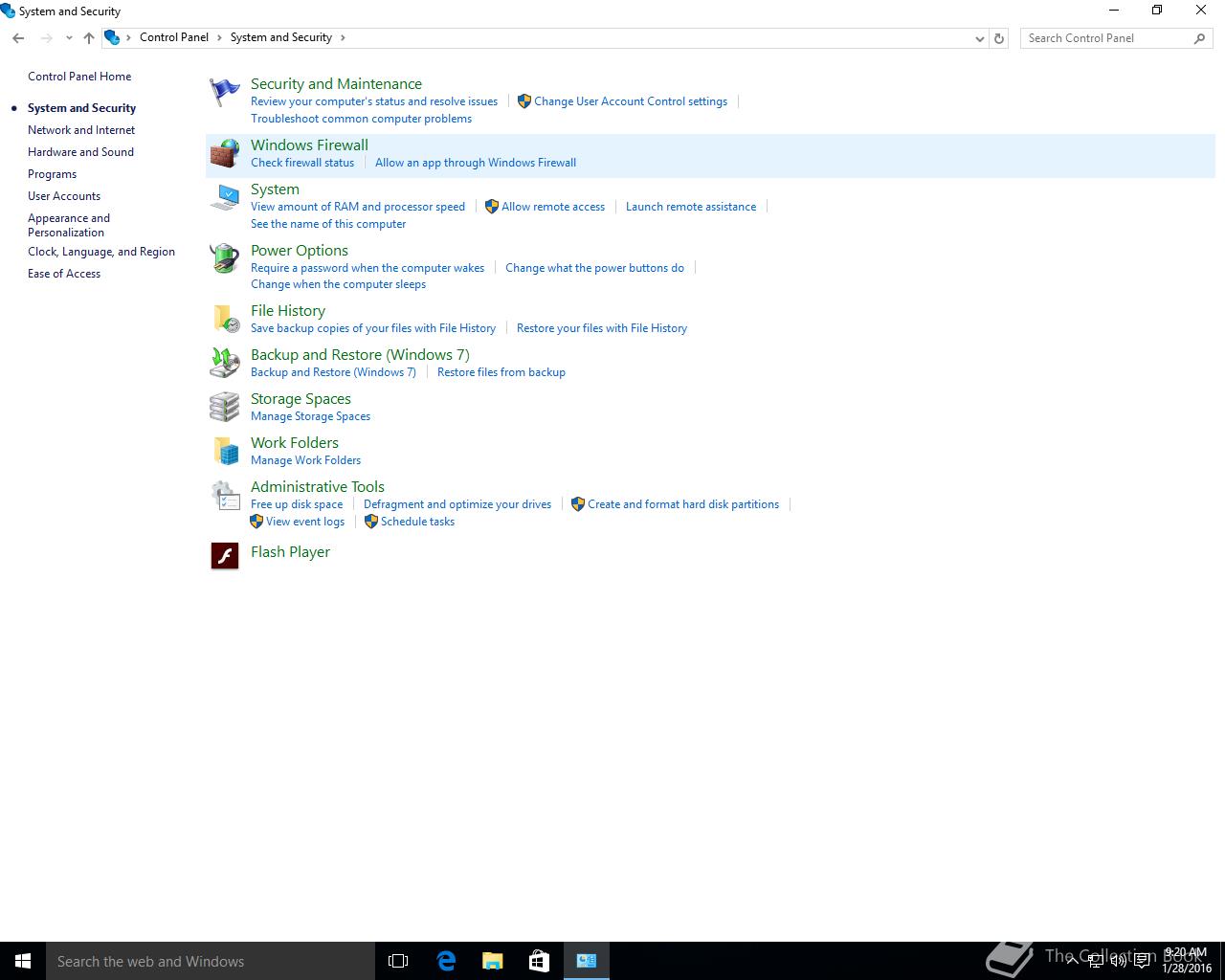Screen dimensions: 1225x980
Task: Click Schedule tasks link
Action: 417,522
